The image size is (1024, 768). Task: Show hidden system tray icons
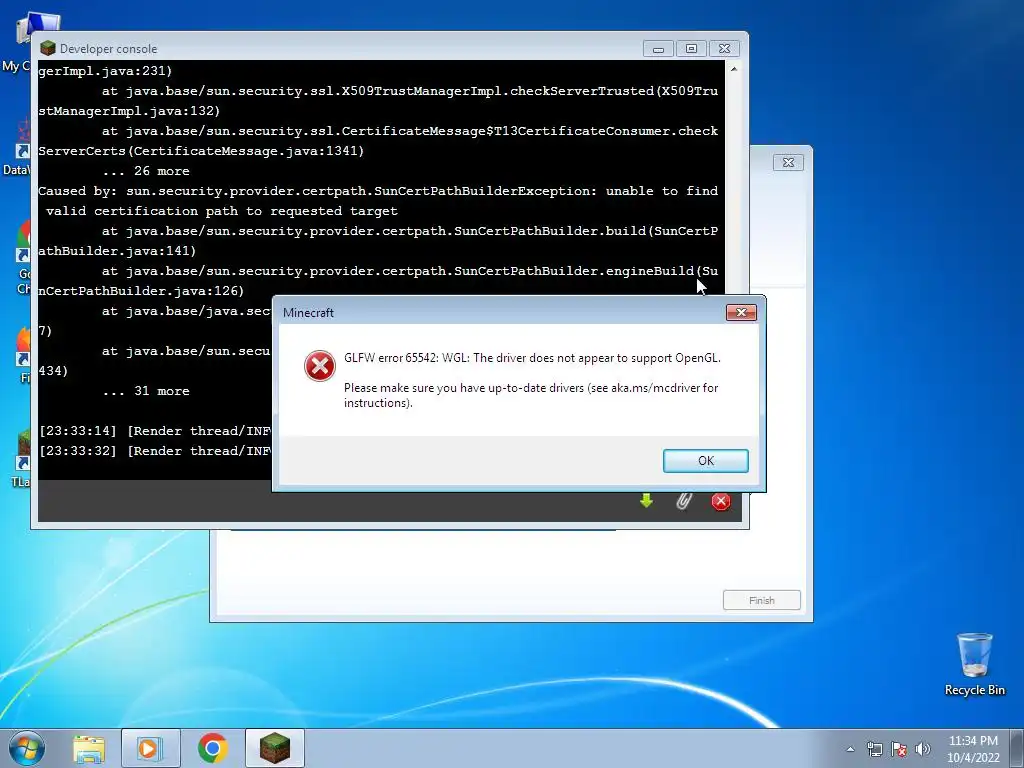850,749
